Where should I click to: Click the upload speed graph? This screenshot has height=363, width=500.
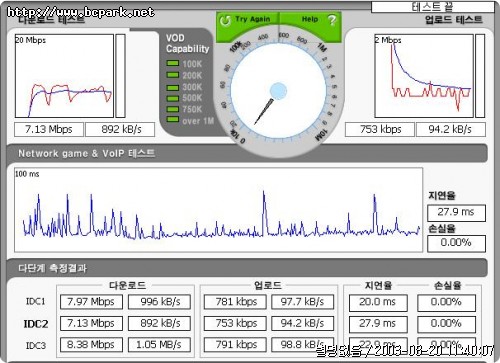tap(424, 76)
